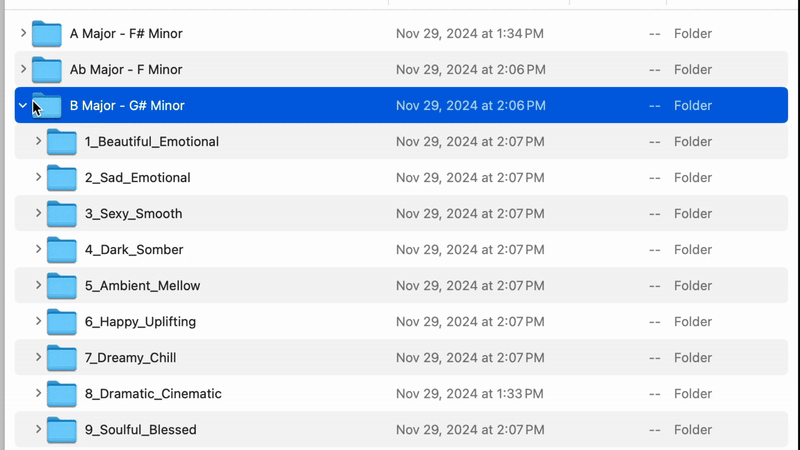Expand the 8_Dramatic_Cinematic subfolder

pyautogui.click(x=38, y=393)
